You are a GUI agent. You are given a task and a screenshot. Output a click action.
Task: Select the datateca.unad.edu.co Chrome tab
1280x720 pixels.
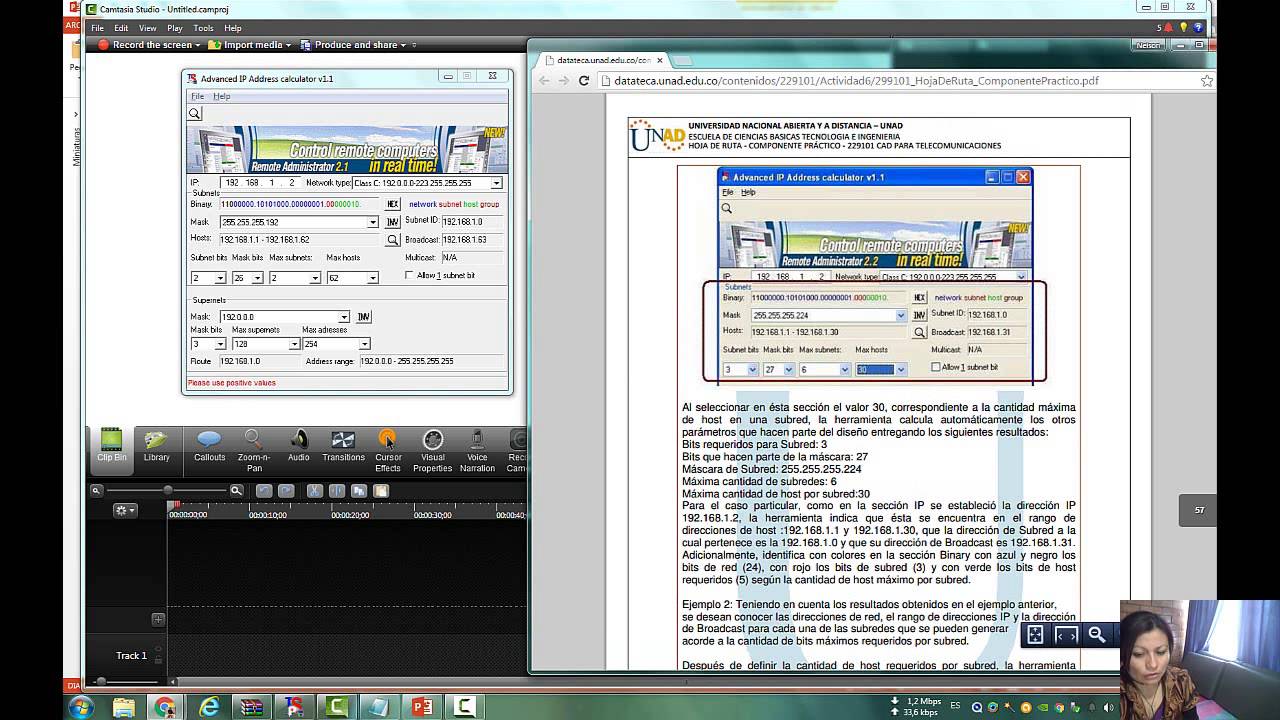602,60
